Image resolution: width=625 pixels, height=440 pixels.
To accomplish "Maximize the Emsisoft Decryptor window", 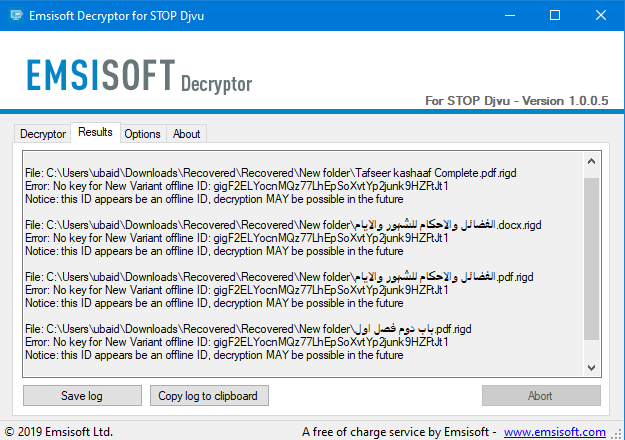I will 556,14.
